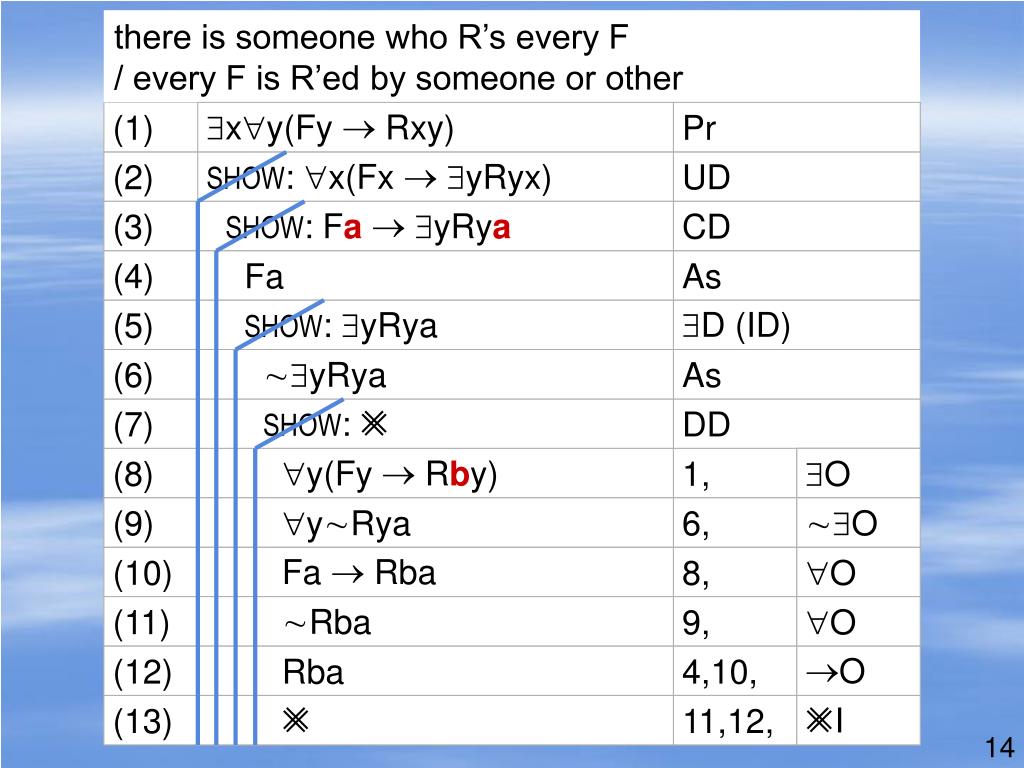Viewport: 1024px width, 768px height.
Task: Click the contradiction symbol in line 7
Action: coord(374,424)
